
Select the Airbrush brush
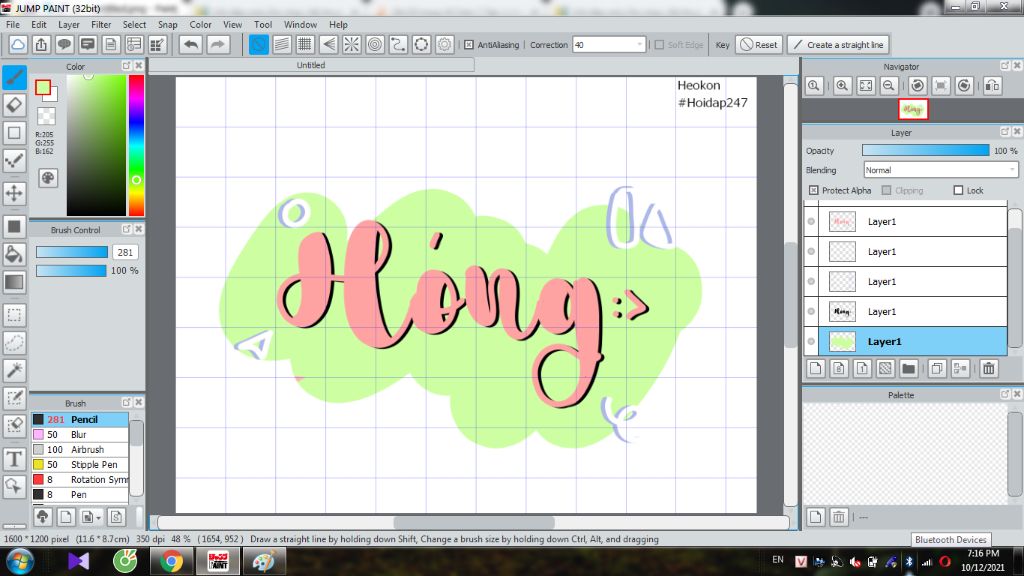point(80,449)
